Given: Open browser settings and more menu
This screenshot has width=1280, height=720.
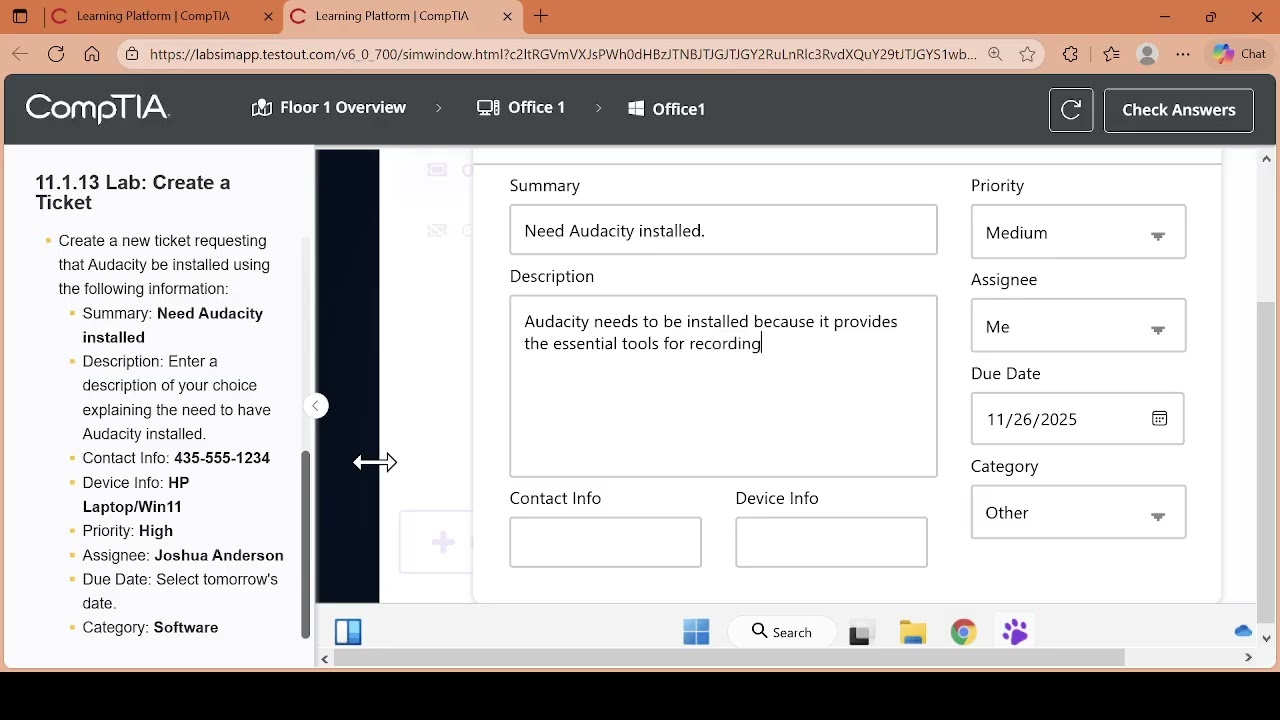Looking at the screenshot, I should click(x=1183, y=54).
